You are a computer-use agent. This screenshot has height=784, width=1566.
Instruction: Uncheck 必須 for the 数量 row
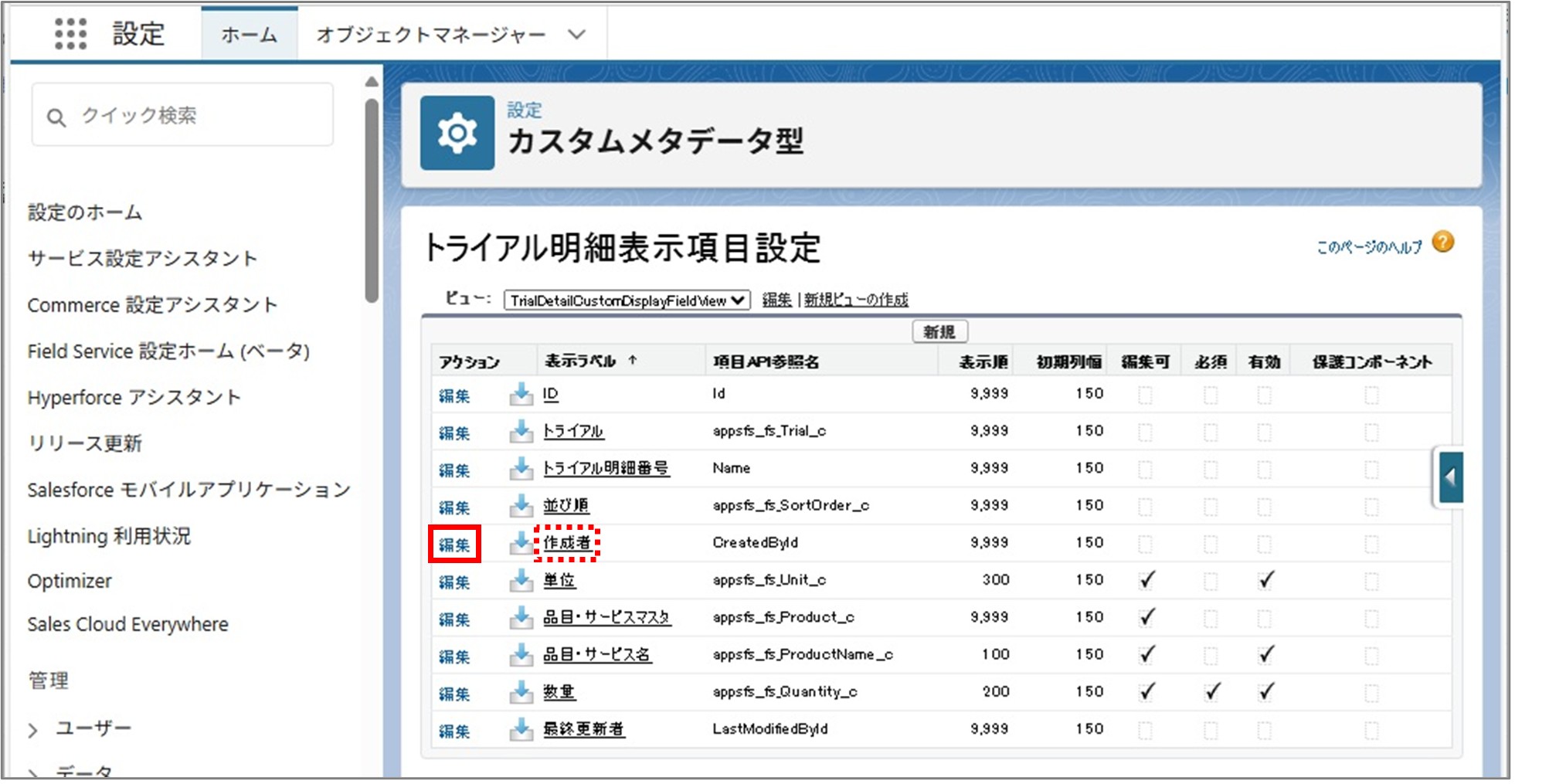[x=1210, y=691]
